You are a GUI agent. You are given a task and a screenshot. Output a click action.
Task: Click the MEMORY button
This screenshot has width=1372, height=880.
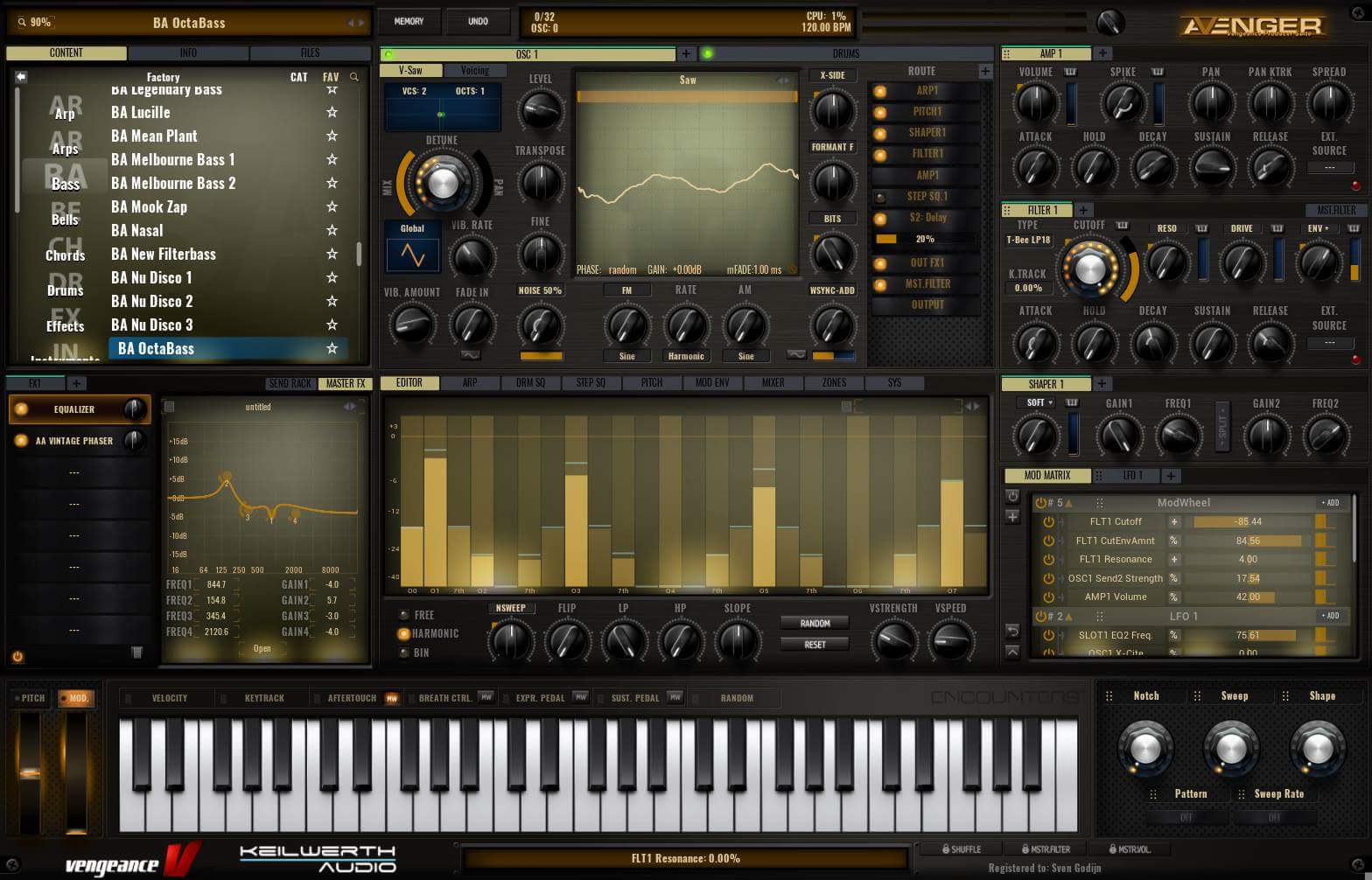(409, 22)
